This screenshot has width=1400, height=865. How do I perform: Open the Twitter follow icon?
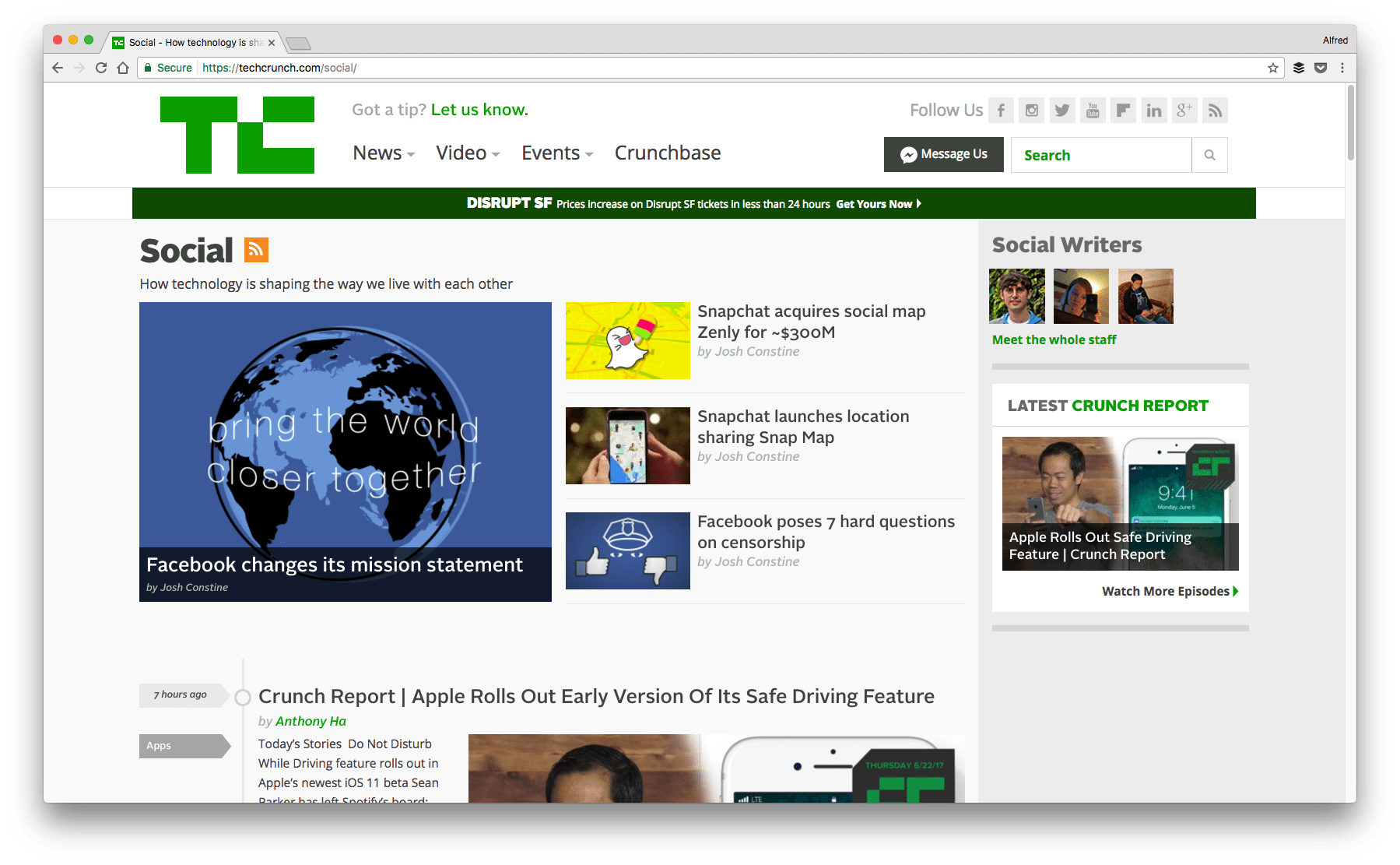pos(1061,110)
